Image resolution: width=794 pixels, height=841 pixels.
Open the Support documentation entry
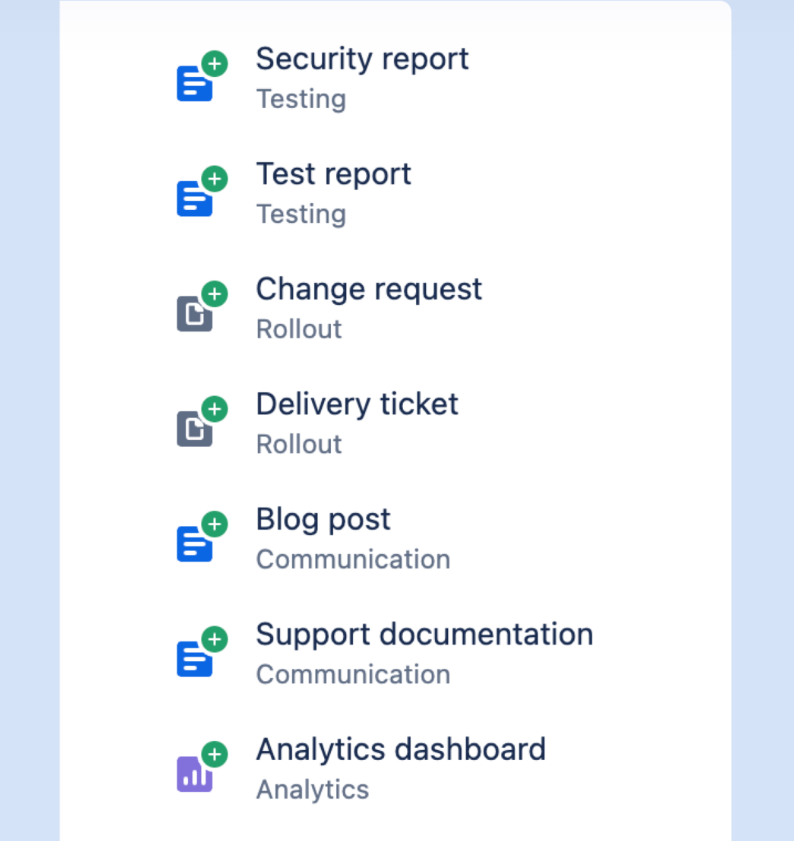pos(424,634)
